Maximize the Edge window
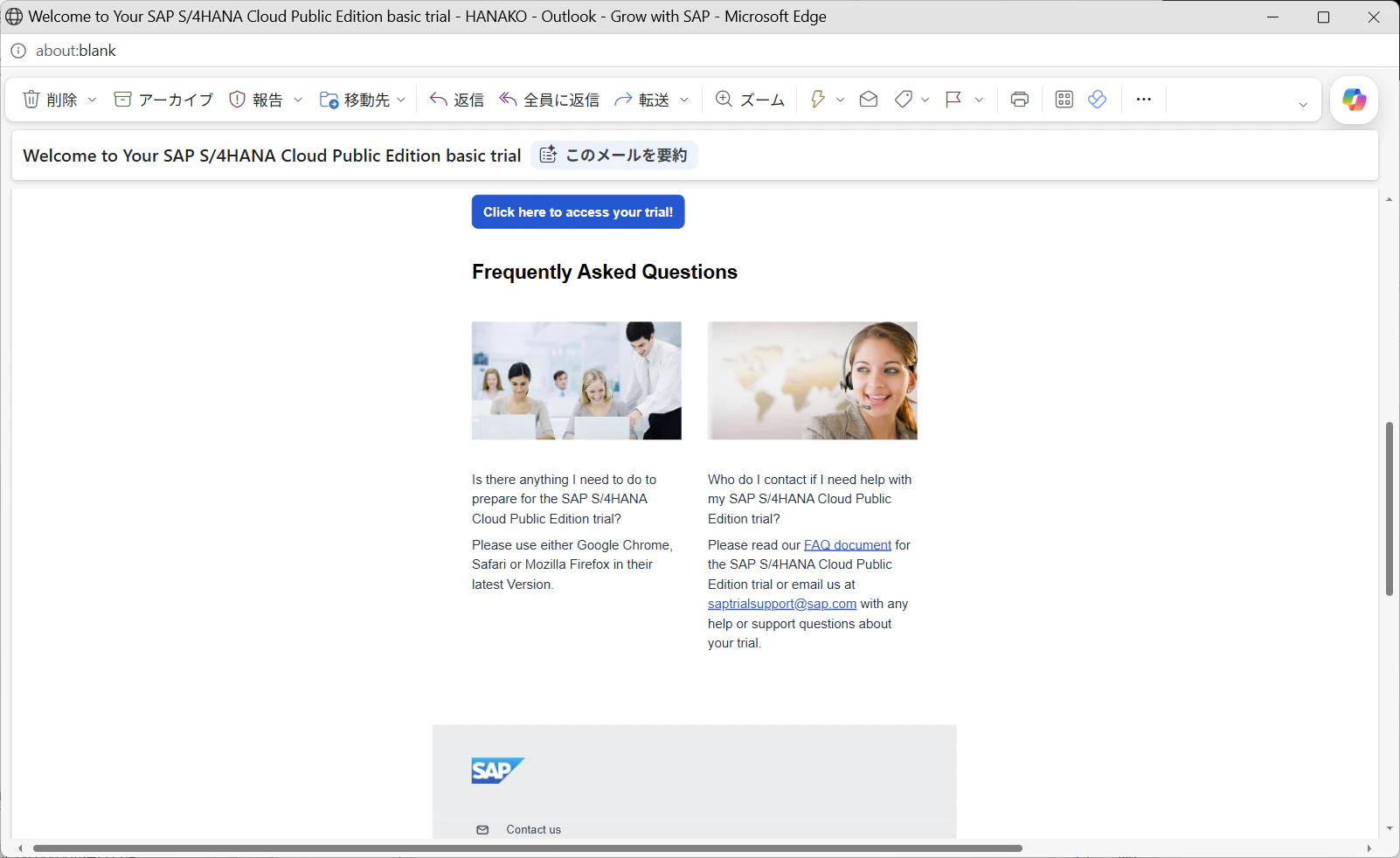 pos(1323,17)
